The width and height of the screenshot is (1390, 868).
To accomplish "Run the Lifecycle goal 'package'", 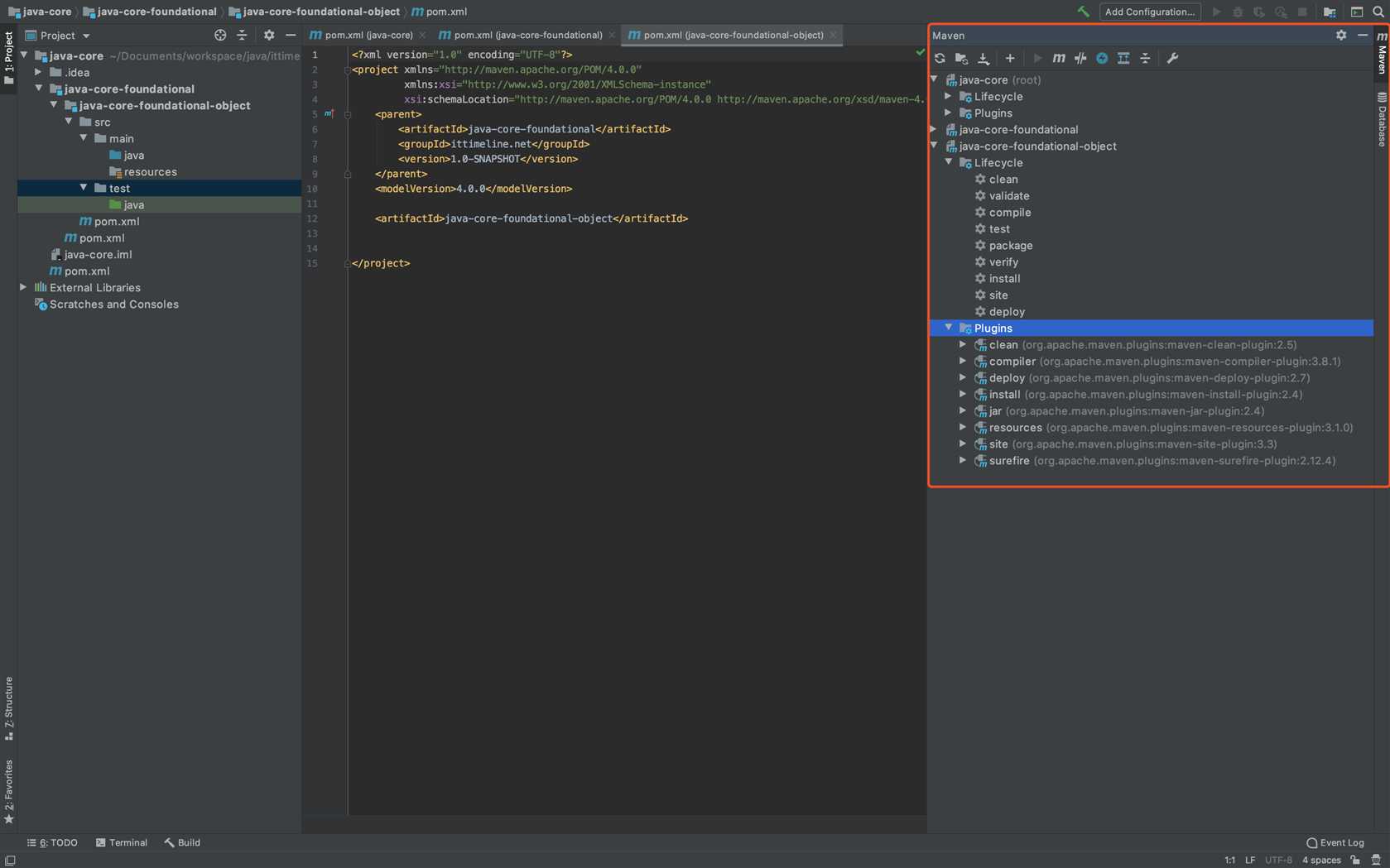I will pos(1010,246).
